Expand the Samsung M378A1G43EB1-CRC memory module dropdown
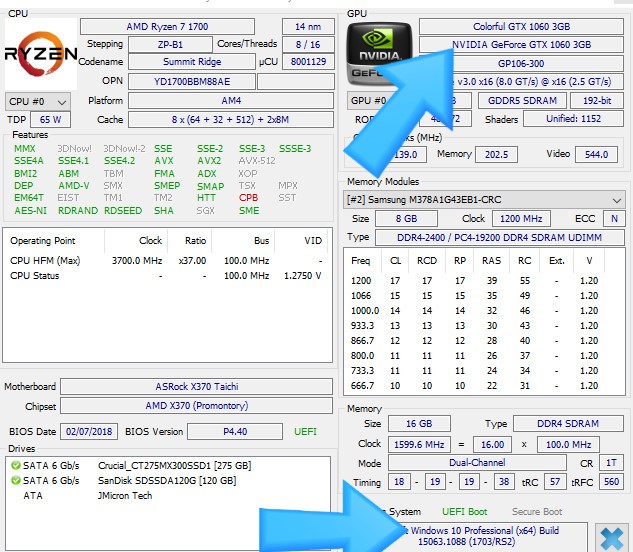 (484, 200)
